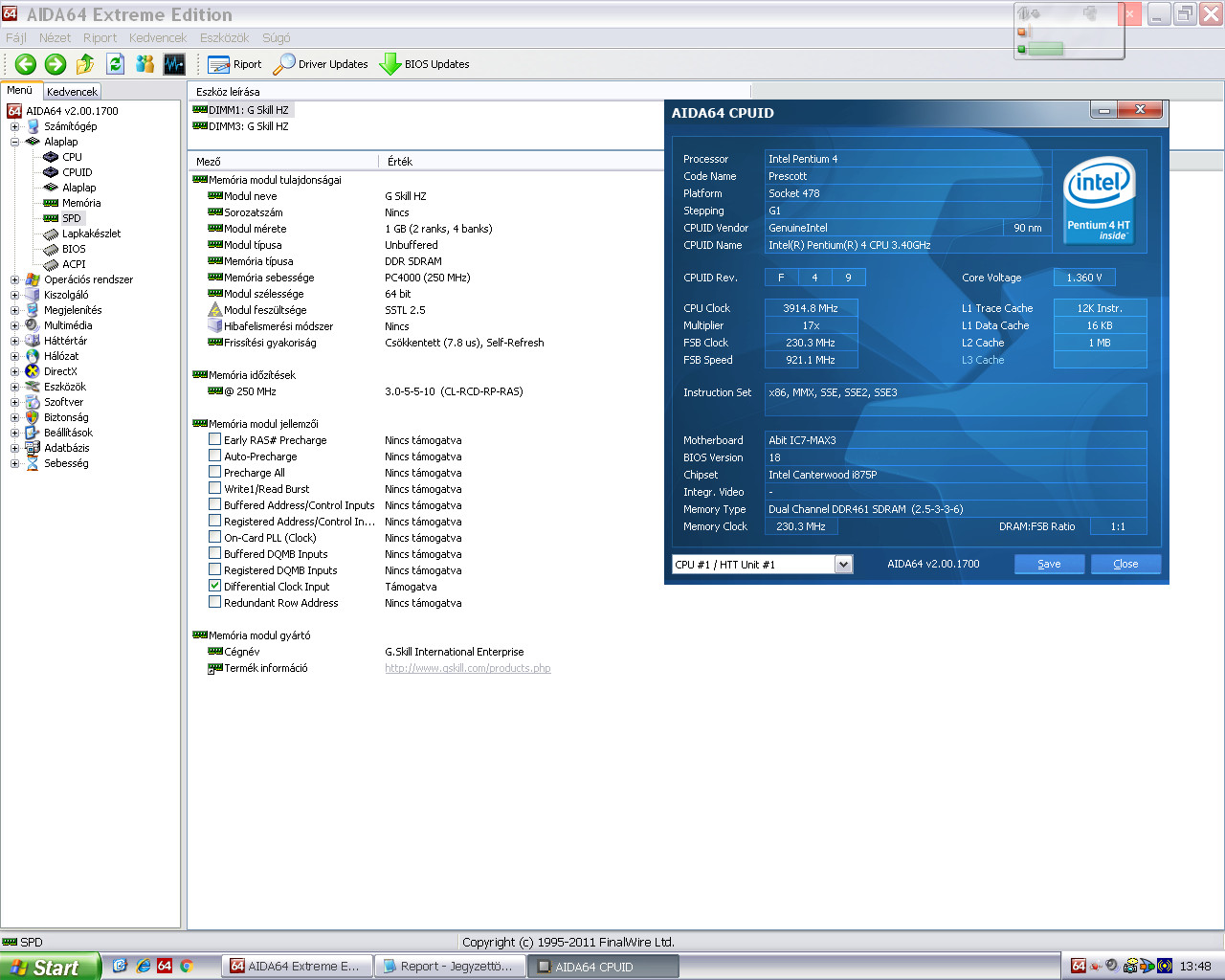The width and height of the screenshot is (1225, 980).
Task: Click Close button in CPUID window
Action: (1125, 564)
